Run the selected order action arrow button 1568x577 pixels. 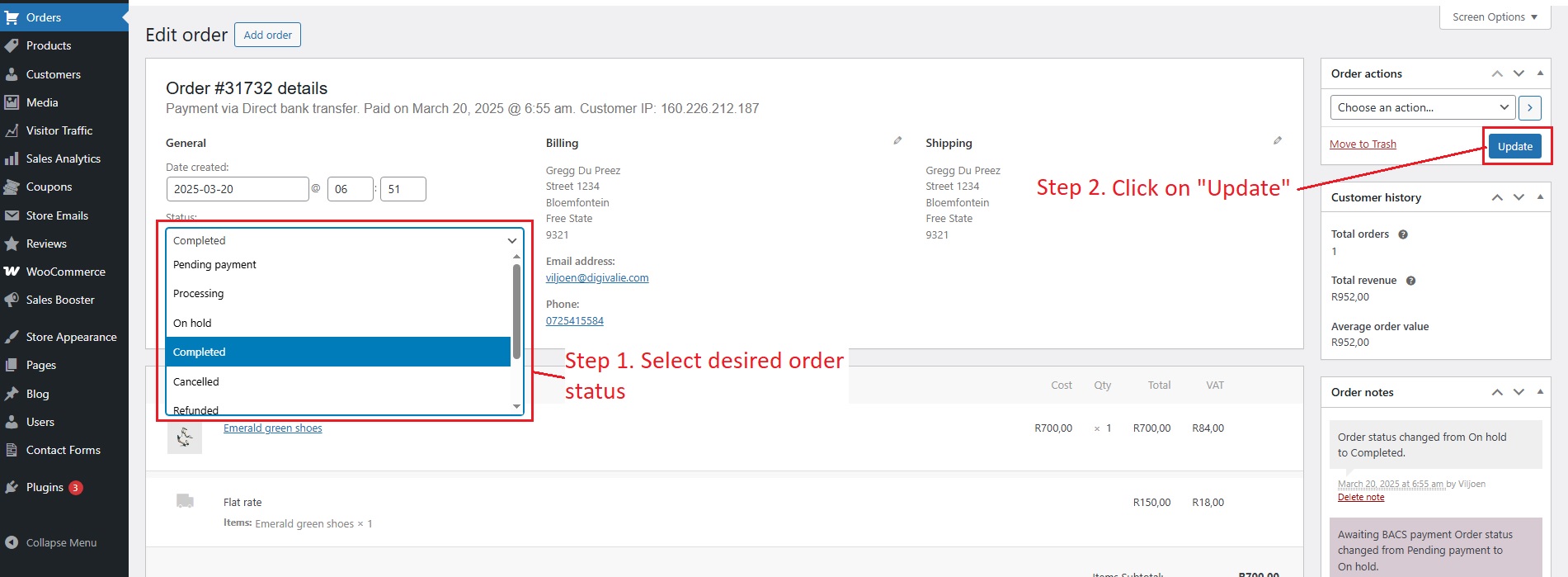(1530, 107)
